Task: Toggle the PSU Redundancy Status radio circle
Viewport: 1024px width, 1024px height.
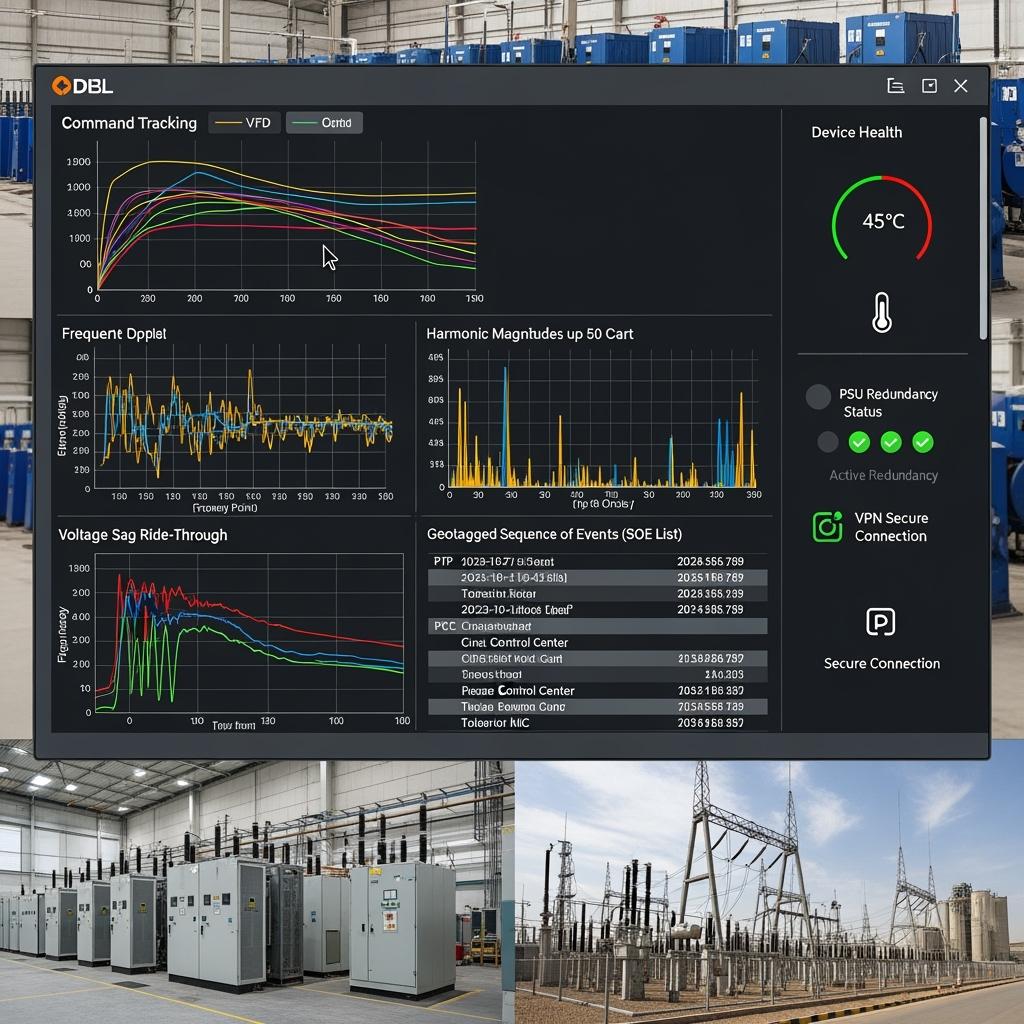Action: [818, 397]
